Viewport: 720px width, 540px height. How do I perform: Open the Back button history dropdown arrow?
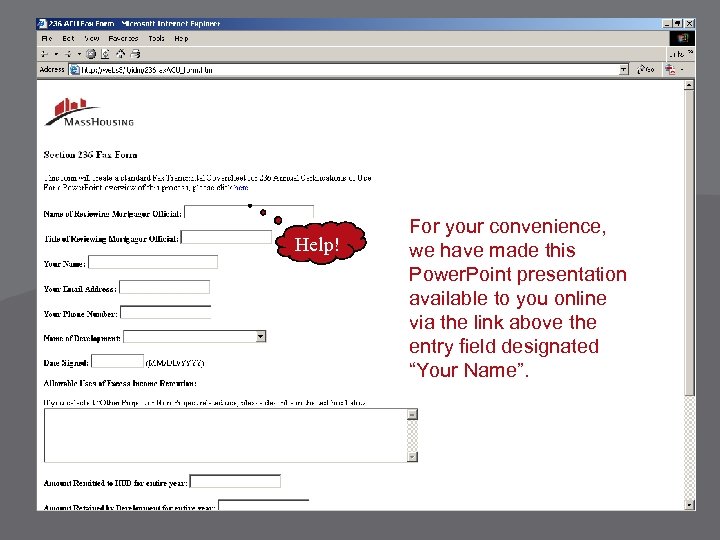tap(56, 54)
